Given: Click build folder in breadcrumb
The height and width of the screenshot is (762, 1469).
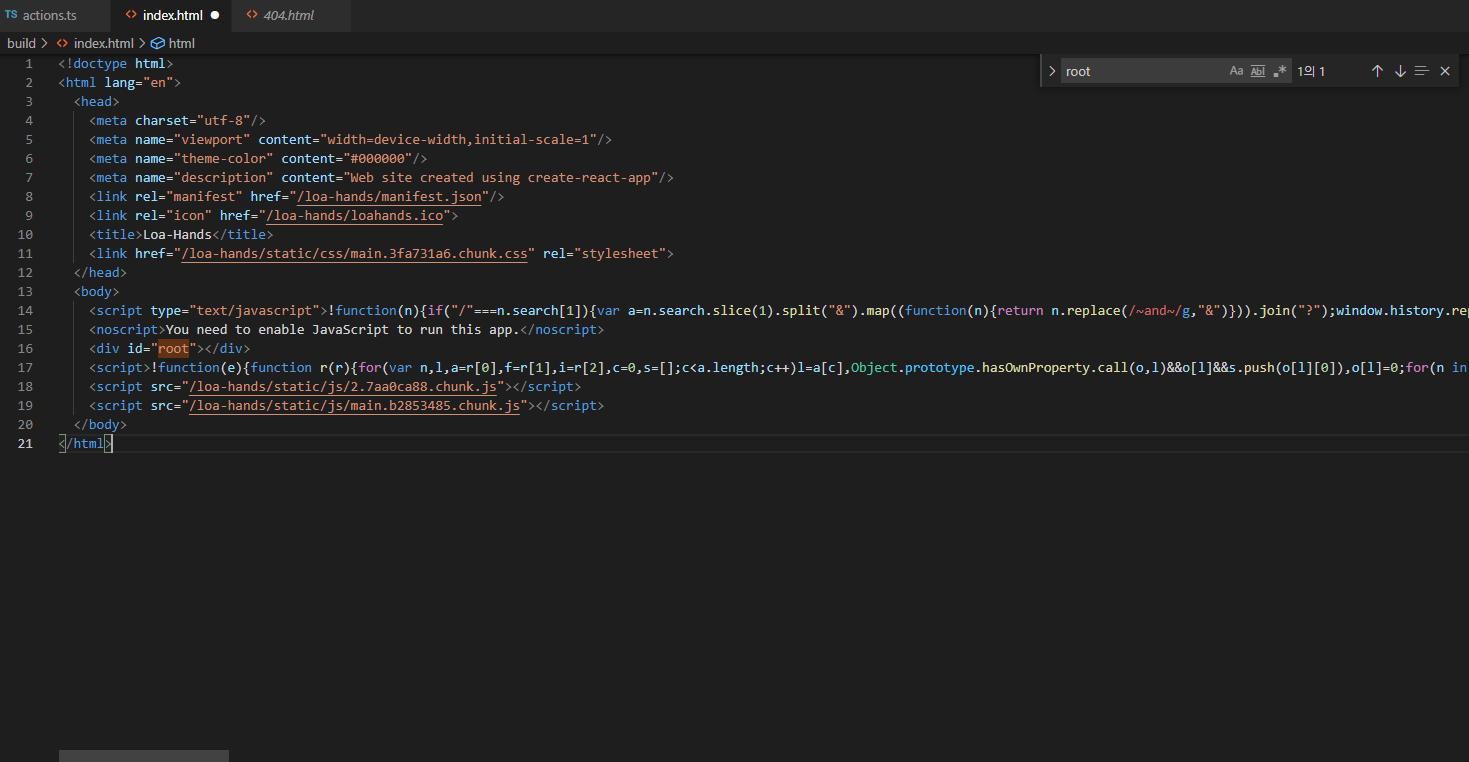Looking at the screenshot, I should (x=21, y=43).
